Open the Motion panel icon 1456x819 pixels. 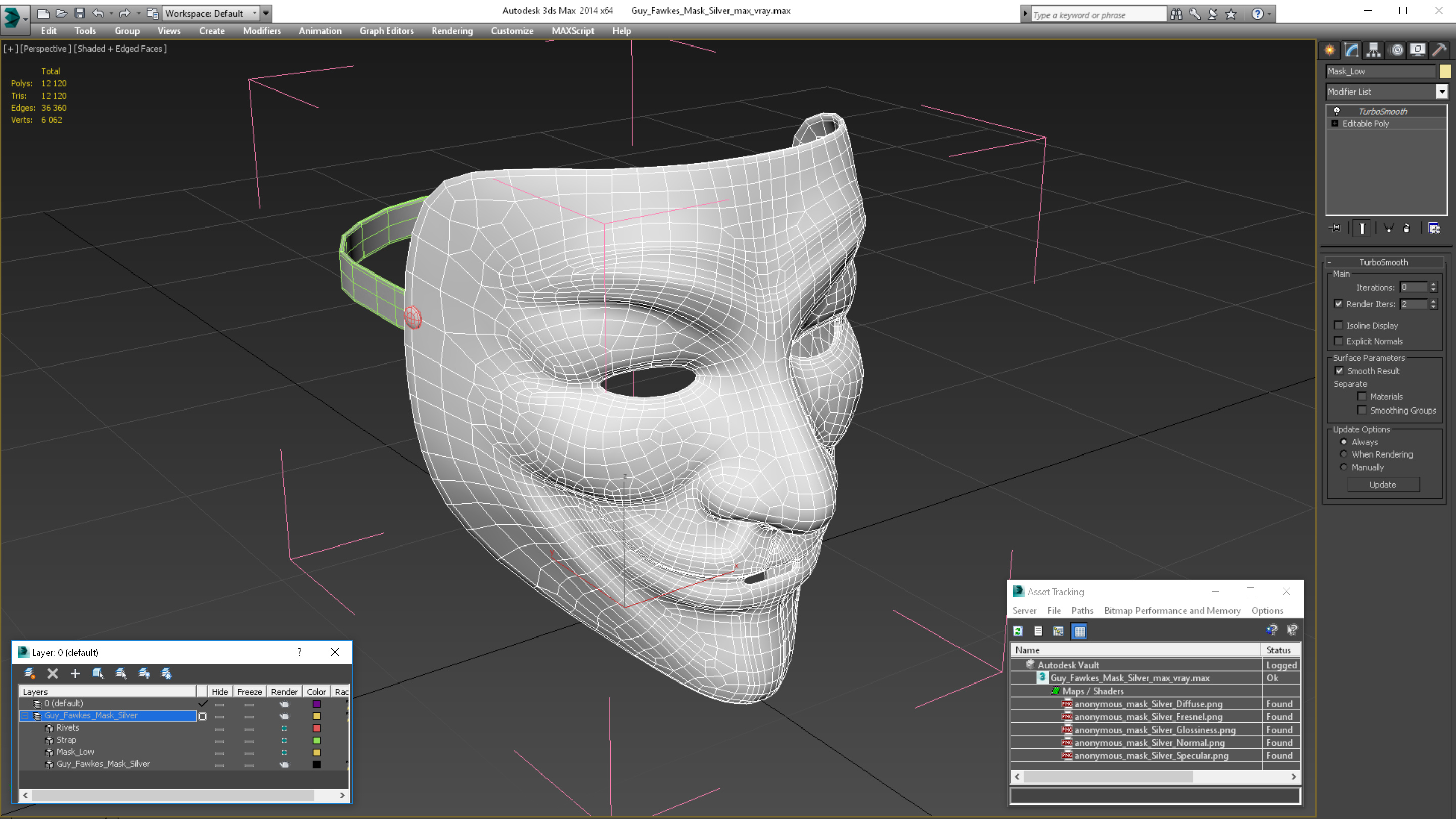point(1396,51)
